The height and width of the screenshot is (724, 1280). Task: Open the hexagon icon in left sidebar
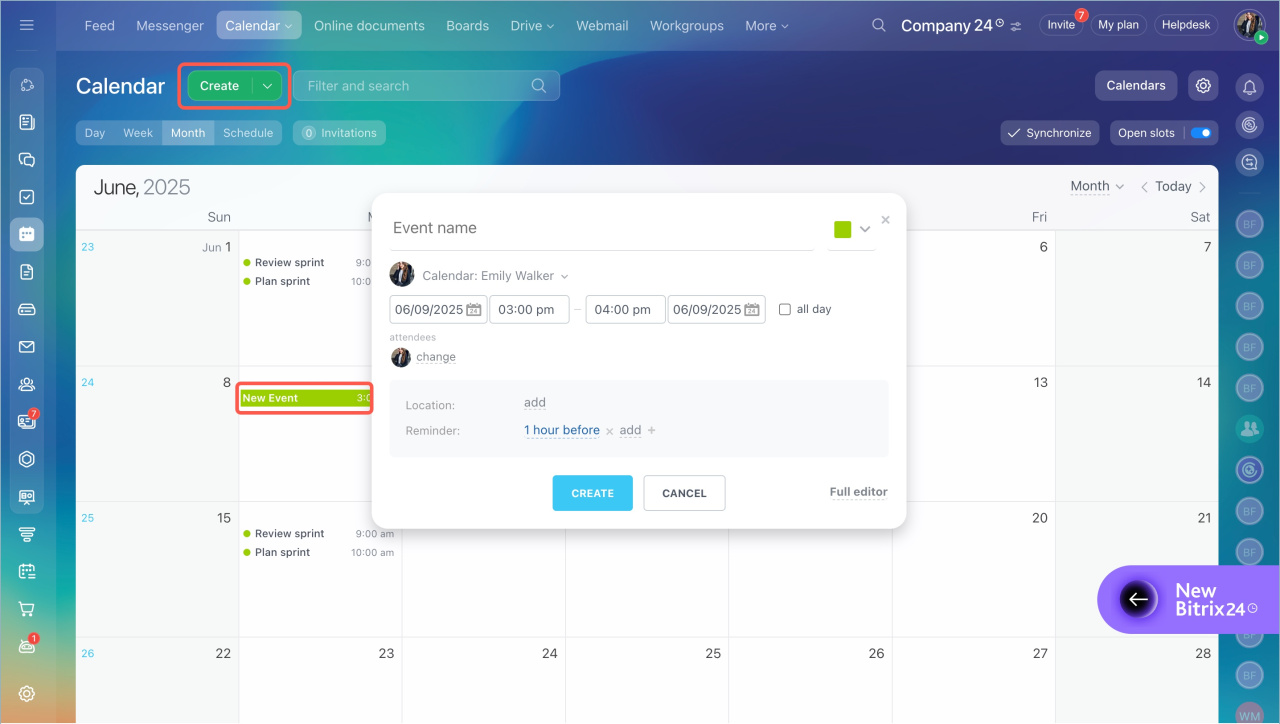(x=27, y=459)
